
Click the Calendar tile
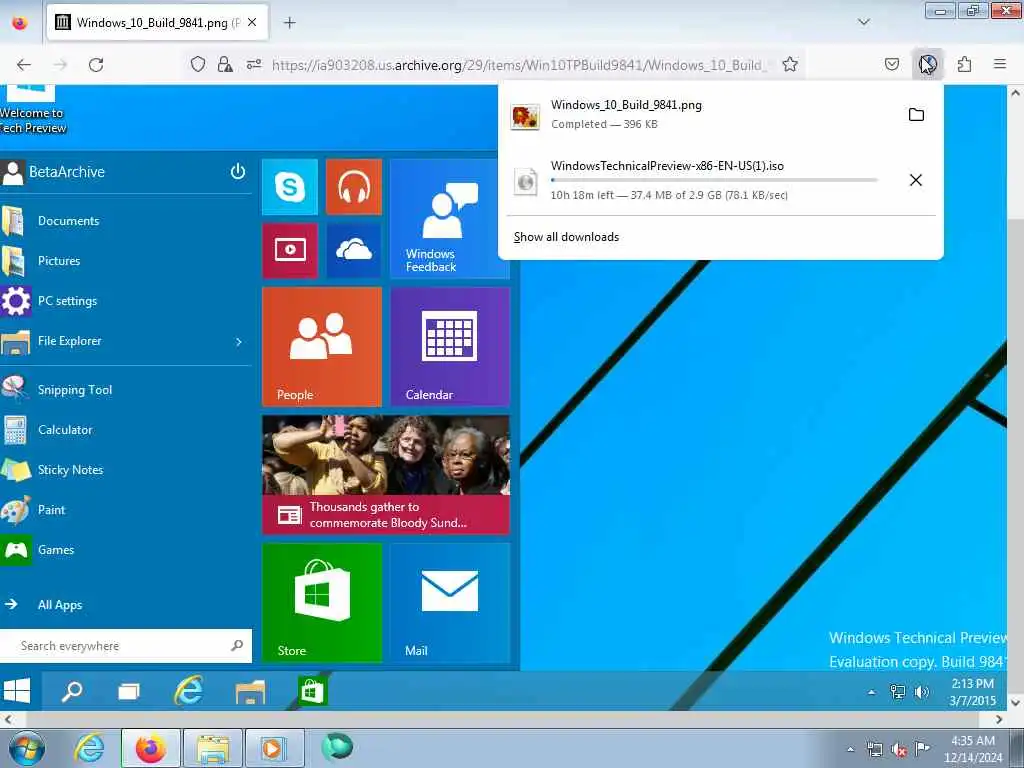click(x=450, y=347)
